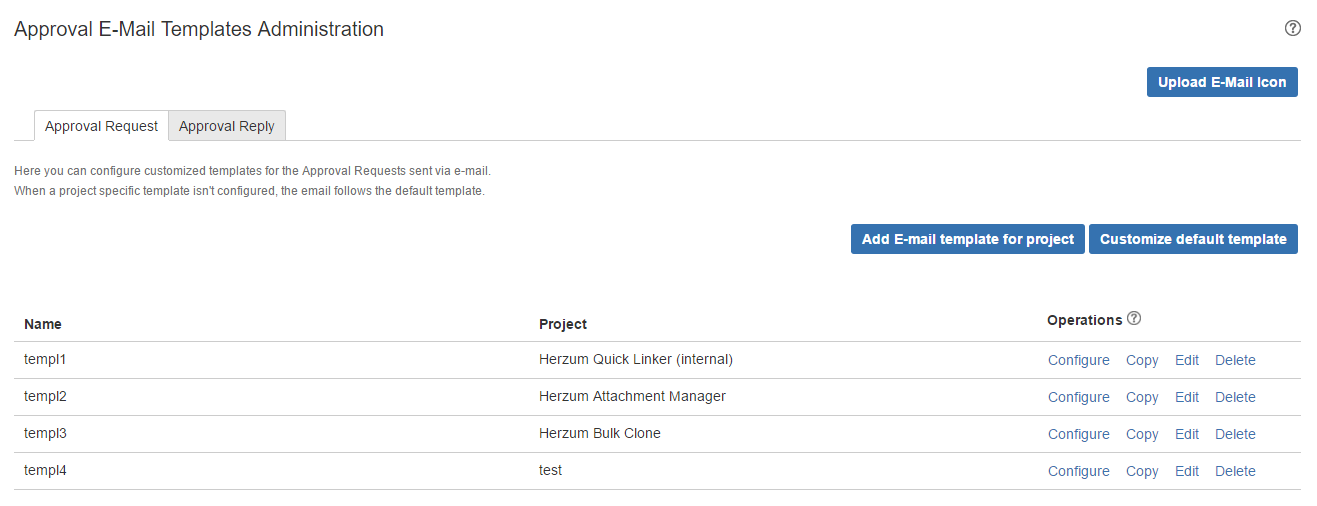This screenshot has height=506, width=1317.
Task: Click the help icon at top right
Action: [1292, 28]
